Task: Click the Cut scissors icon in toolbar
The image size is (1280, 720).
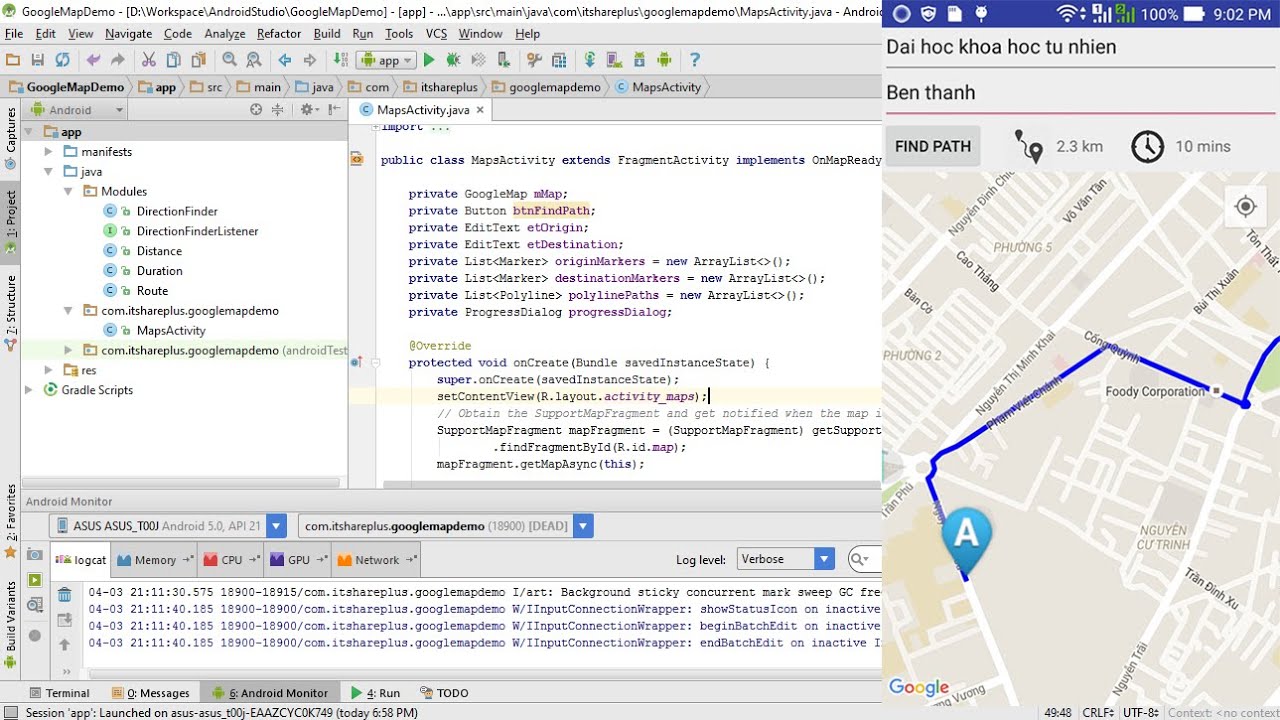Action: pos(148,60)
